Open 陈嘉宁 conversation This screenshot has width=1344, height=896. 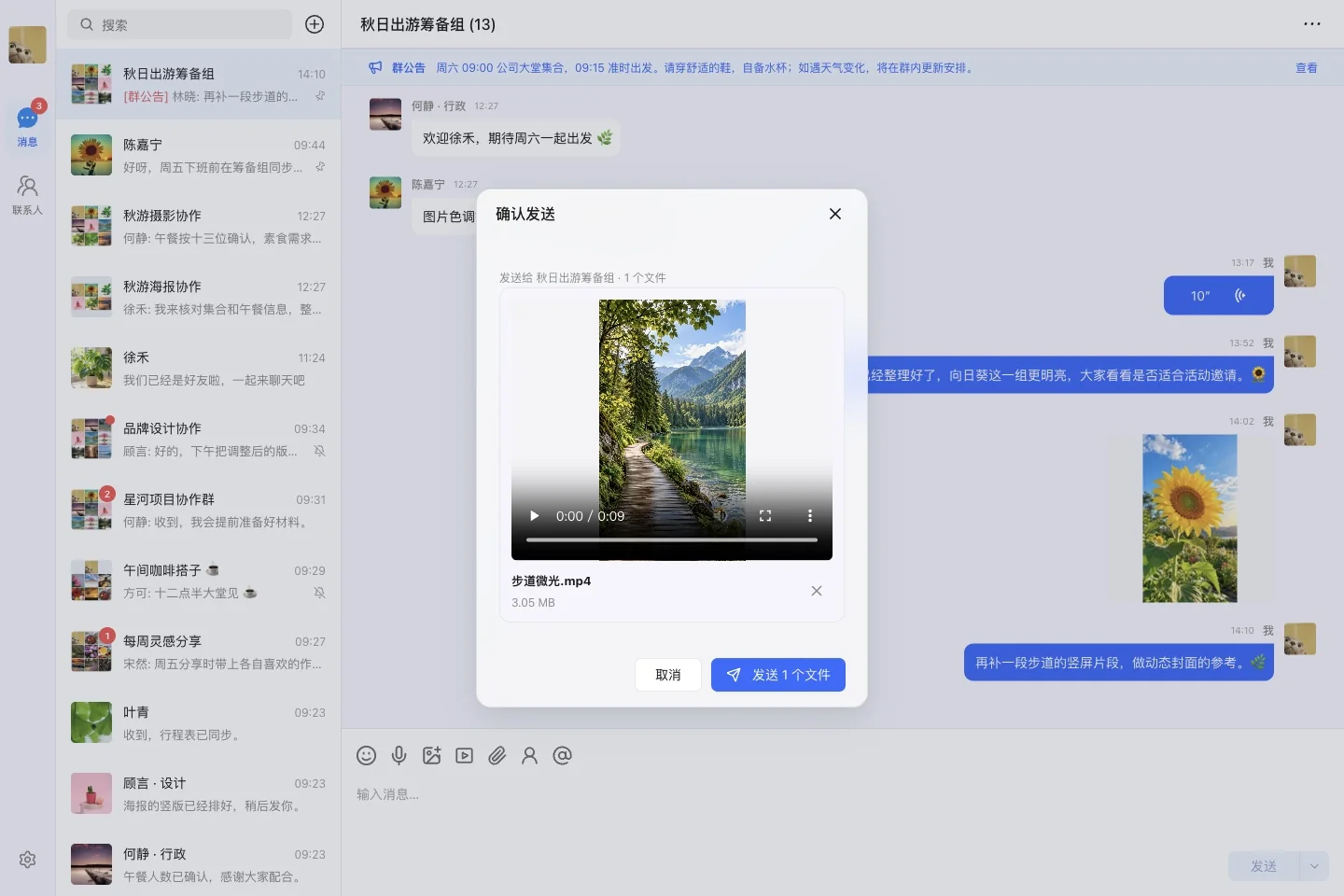[x=198, y=155]
